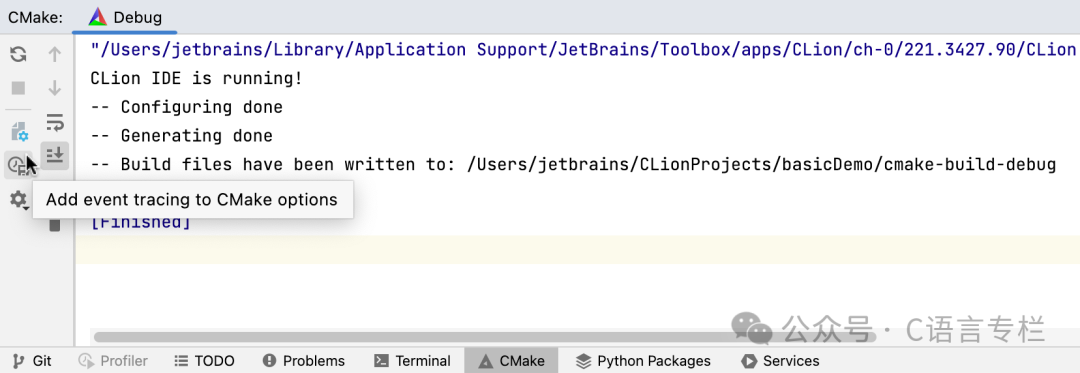1080x373 pixels.
Task: Click the CMake tool window tab
Action: (511, 361)
